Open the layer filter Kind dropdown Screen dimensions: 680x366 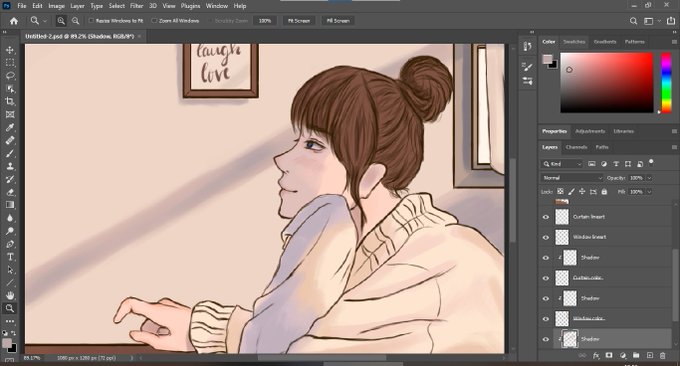[x=562, y=163]
